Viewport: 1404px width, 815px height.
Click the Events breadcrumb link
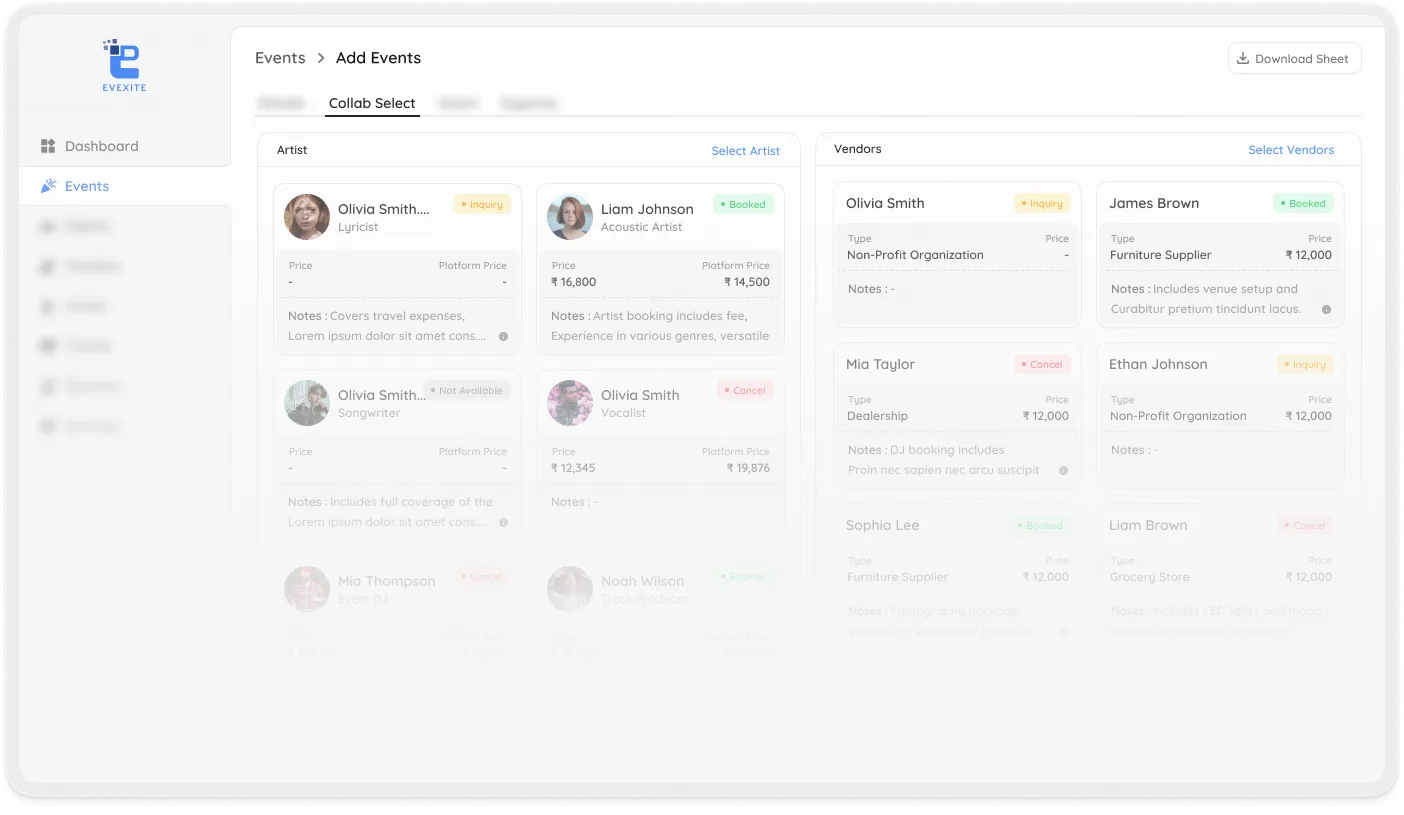click(x=280, y=58)
